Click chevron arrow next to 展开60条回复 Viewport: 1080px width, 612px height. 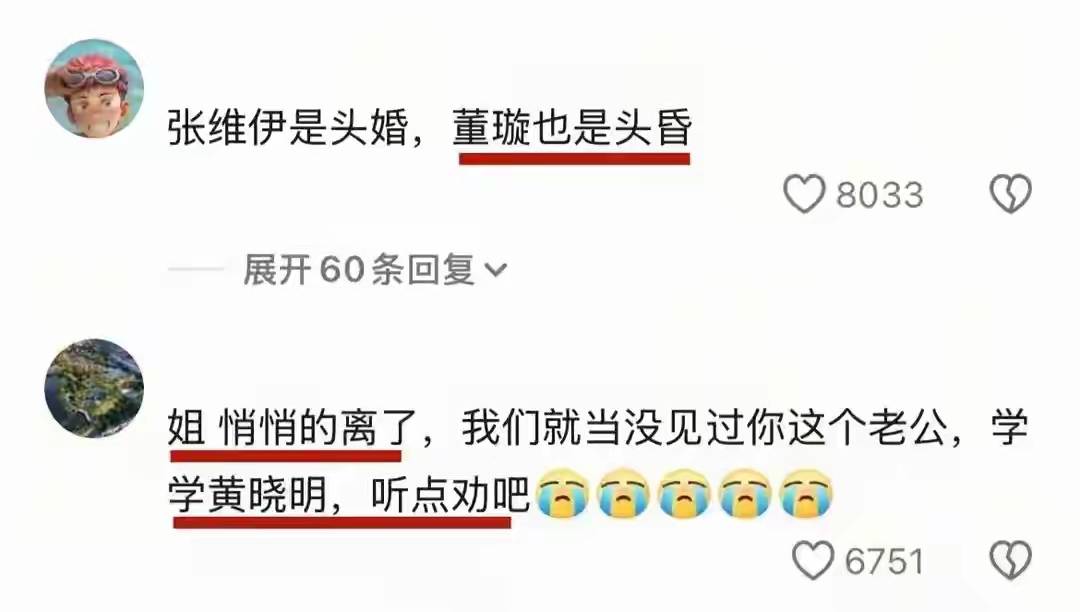tap(496, 270)
